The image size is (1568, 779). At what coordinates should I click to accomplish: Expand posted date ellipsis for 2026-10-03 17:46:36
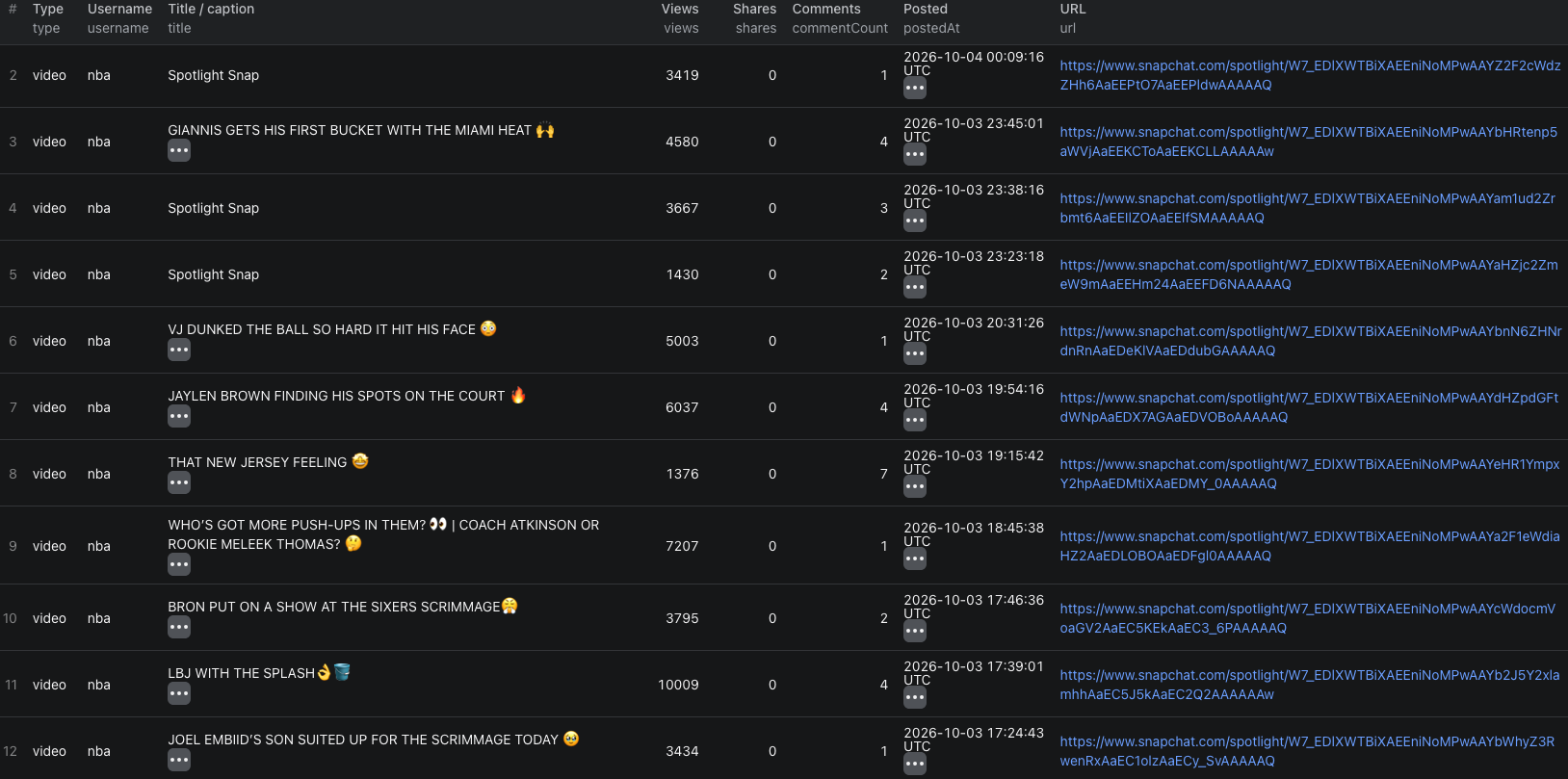915,631
